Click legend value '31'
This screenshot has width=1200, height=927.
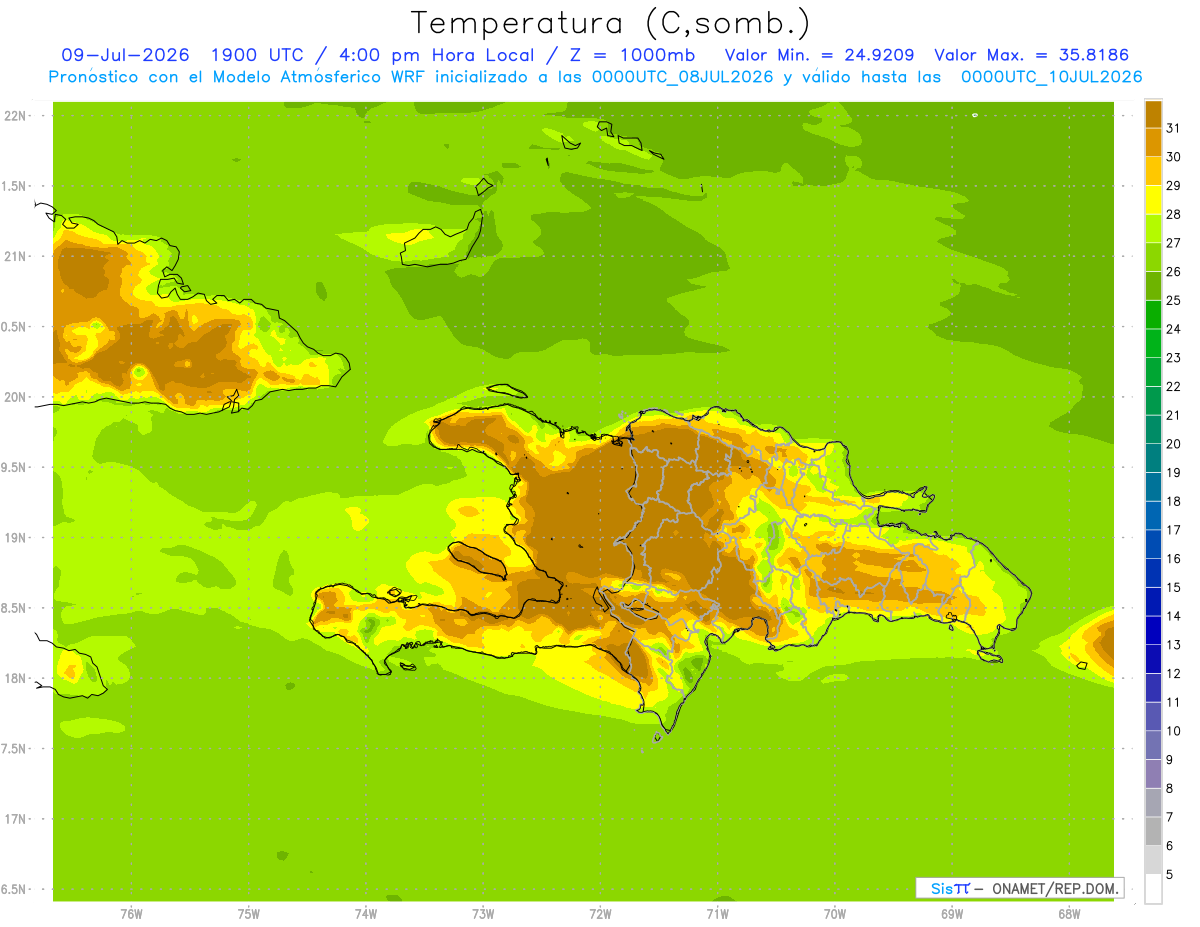[1174, 128]
